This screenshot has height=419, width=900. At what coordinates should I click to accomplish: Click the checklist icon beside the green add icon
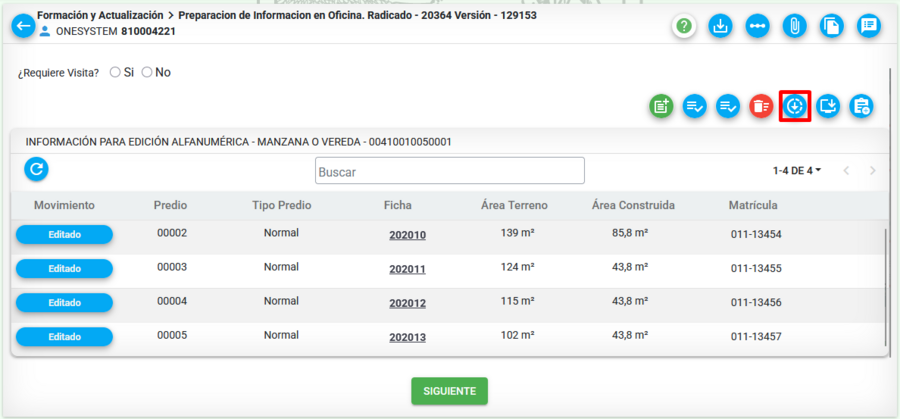pyautogui.click(x=695, y=106)
